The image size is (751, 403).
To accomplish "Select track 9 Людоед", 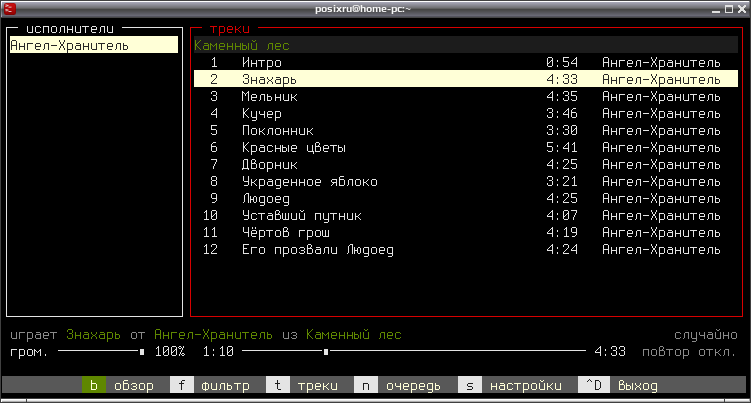I will point(466,198).
